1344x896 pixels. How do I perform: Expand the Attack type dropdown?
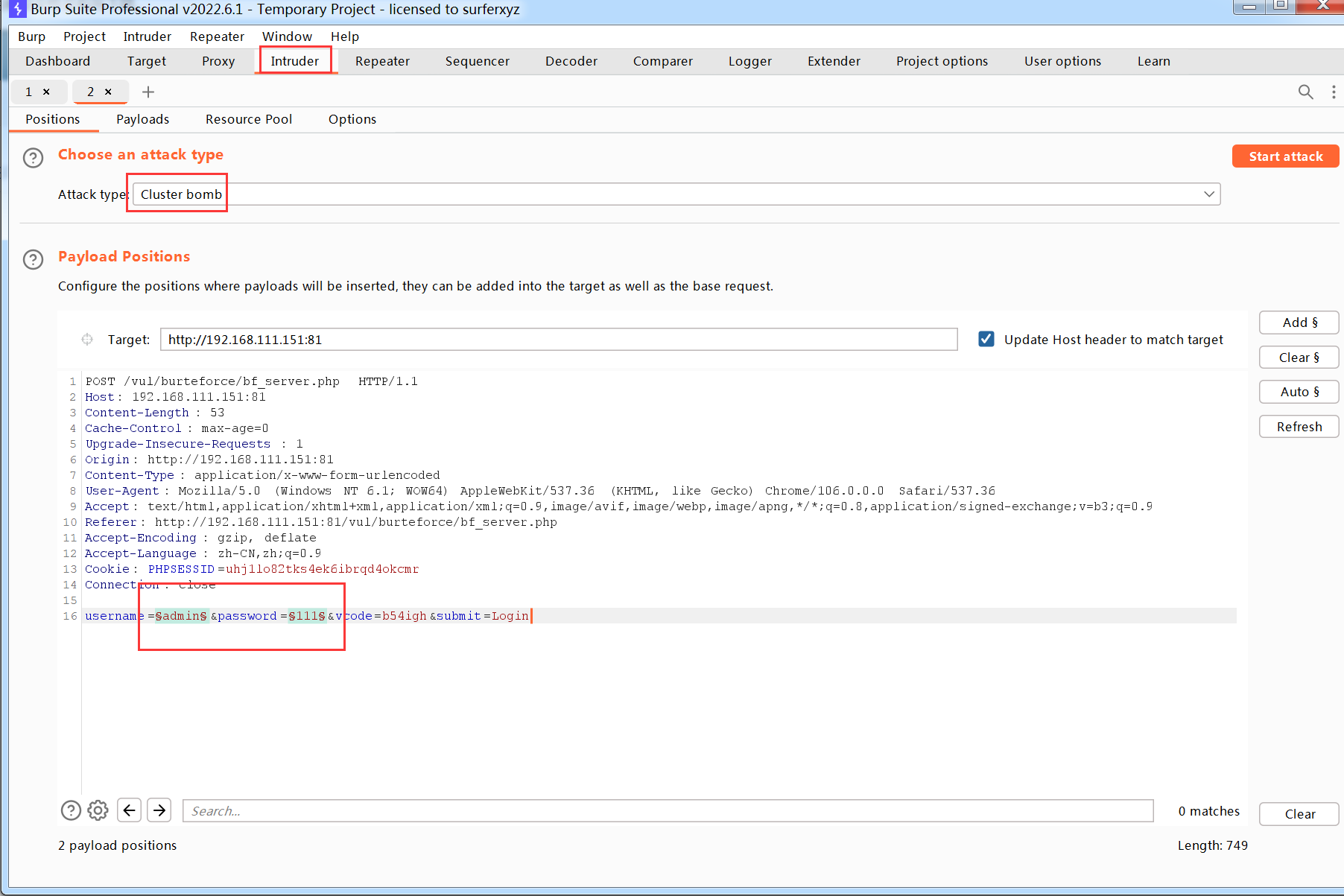coord(1208,194)
